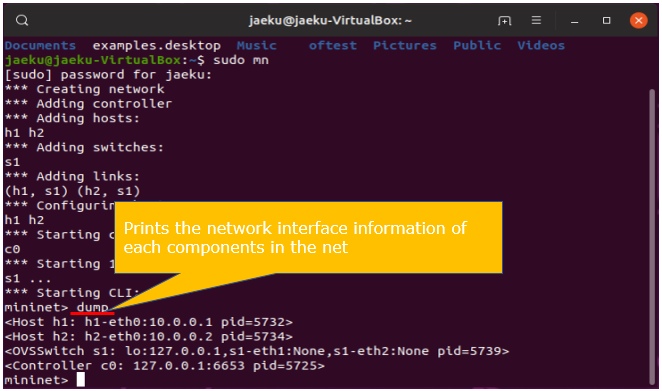Image resolution: width=662 pixels, height=391 pixels.
Task: Click the terminal vertical scrollbar
Action: pyautogui.click(x=652, y=236)
